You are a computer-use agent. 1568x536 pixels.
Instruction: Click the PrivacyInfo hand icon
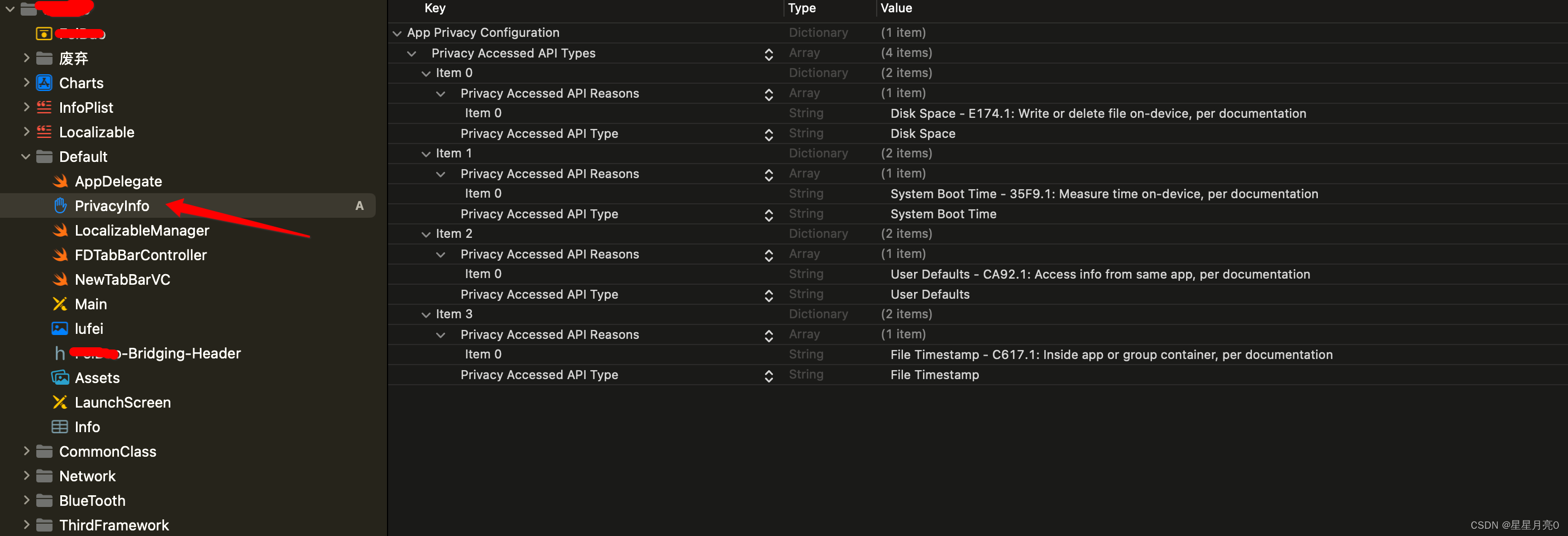(60, 205)
